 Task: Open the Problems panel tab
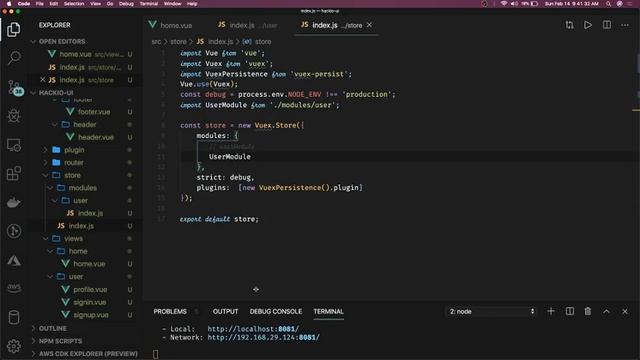click(170, 311)
